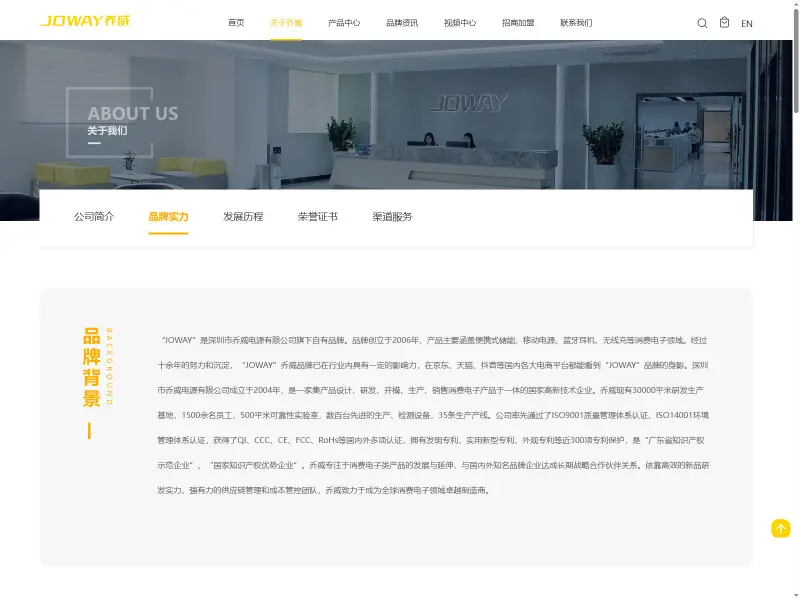Open the 发展历程 tab
Screen dimensions: 800x600
tap(243, 216)
